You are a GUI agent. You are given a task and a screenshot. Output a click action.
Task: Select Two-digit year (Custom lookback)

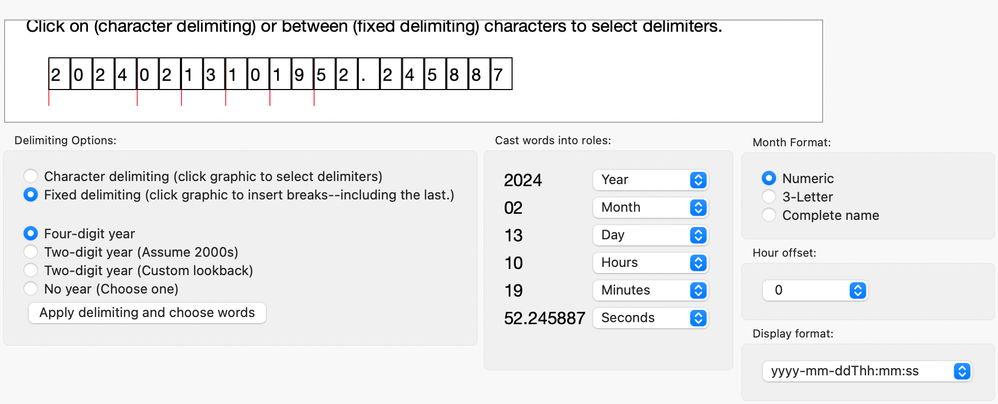pyautogui.click(x=31, y=271)
